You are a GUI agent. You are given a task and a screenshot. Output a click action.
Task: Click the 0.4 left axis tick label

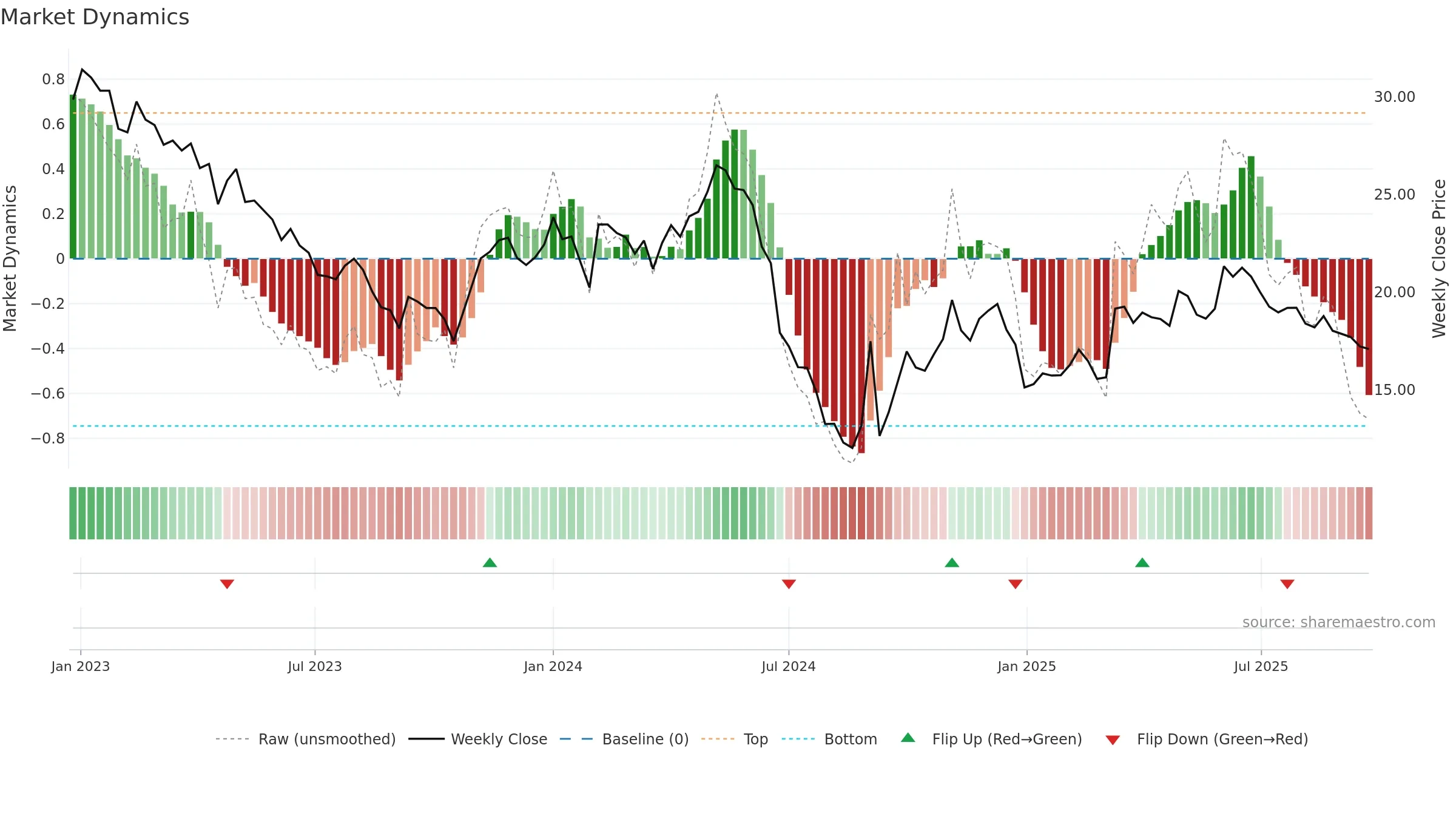point(53,169)
